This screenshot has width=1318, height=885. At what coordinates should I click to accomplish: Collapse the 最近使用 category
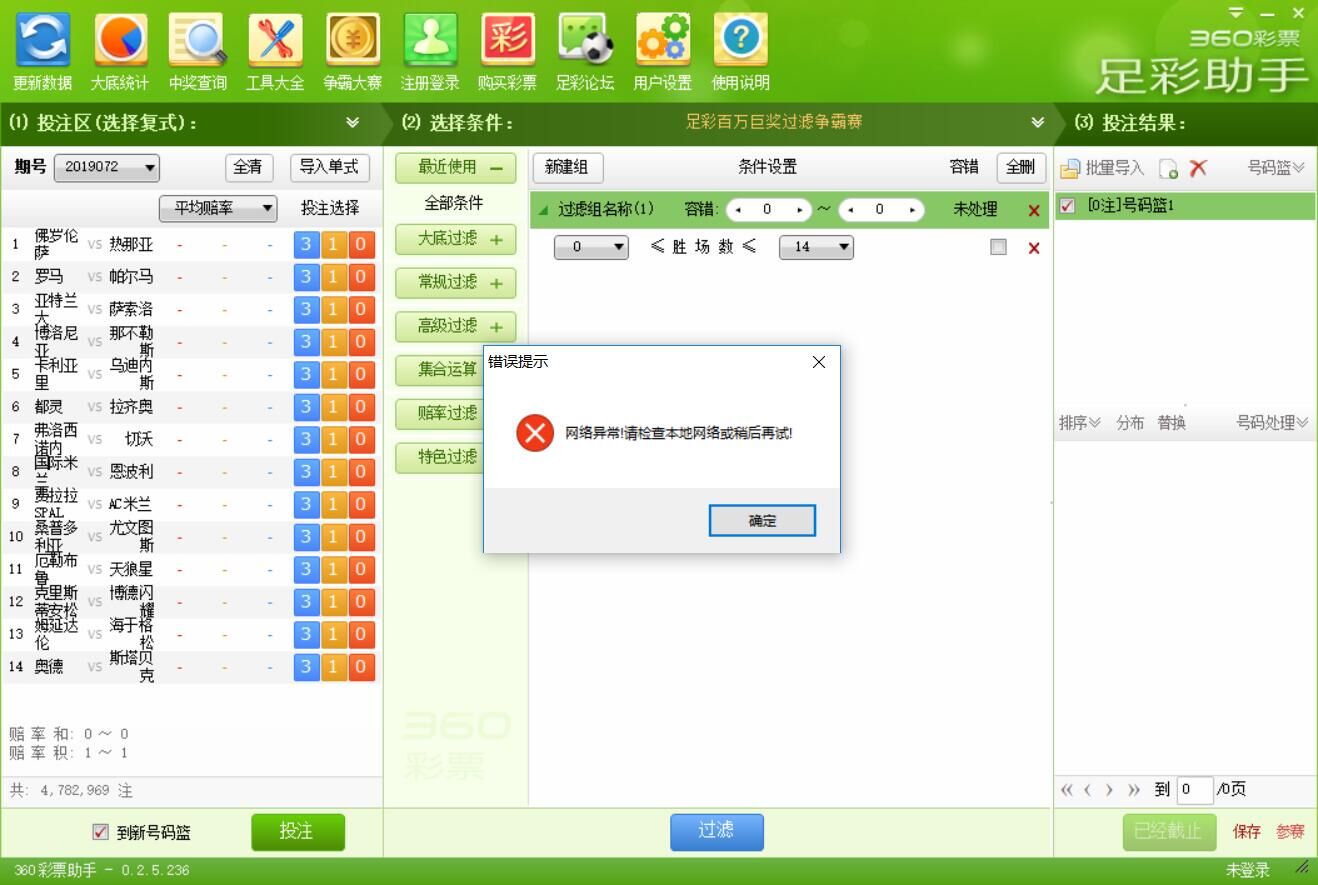coord(455,167)
